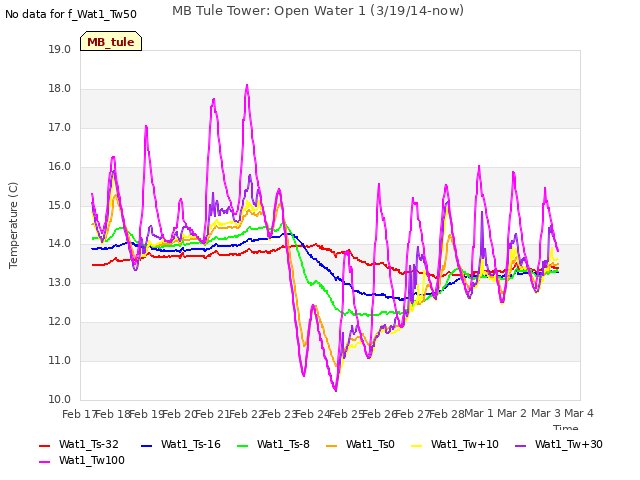Select the Wat1_Ts-8 legend entry

point(273,444)
